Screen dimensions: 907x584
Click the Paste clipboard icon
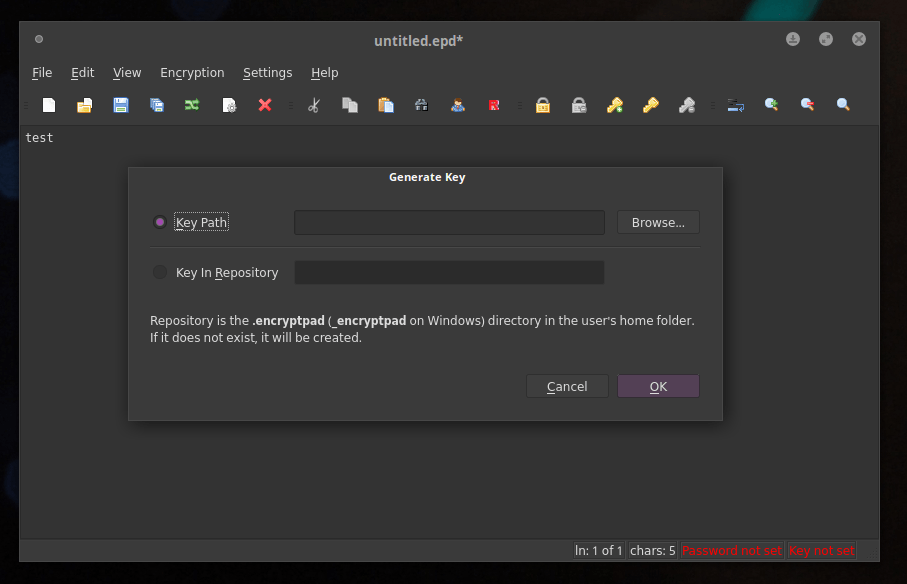(386, 105)
